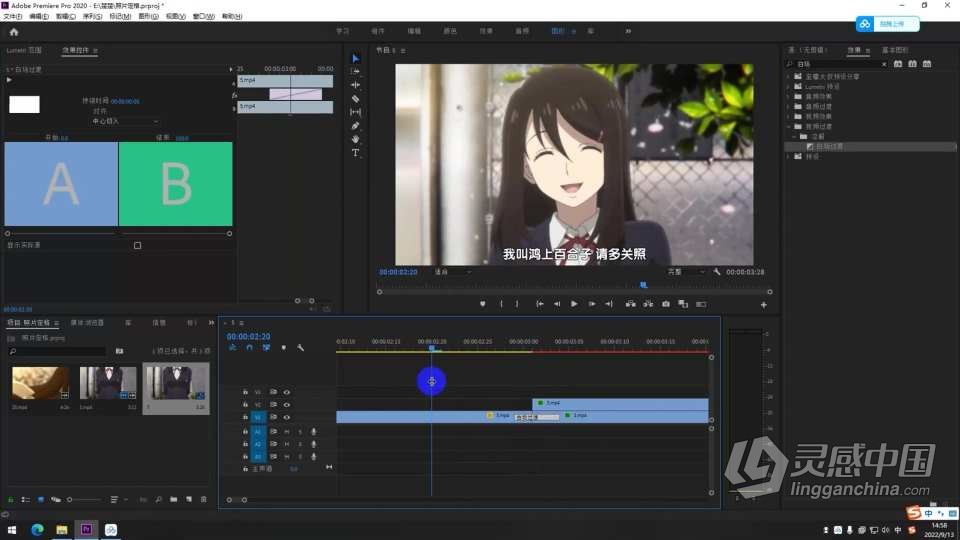Open the 文件 (File) menu
Viewport: 960px width, 540px height.
[x=13, y=17]
